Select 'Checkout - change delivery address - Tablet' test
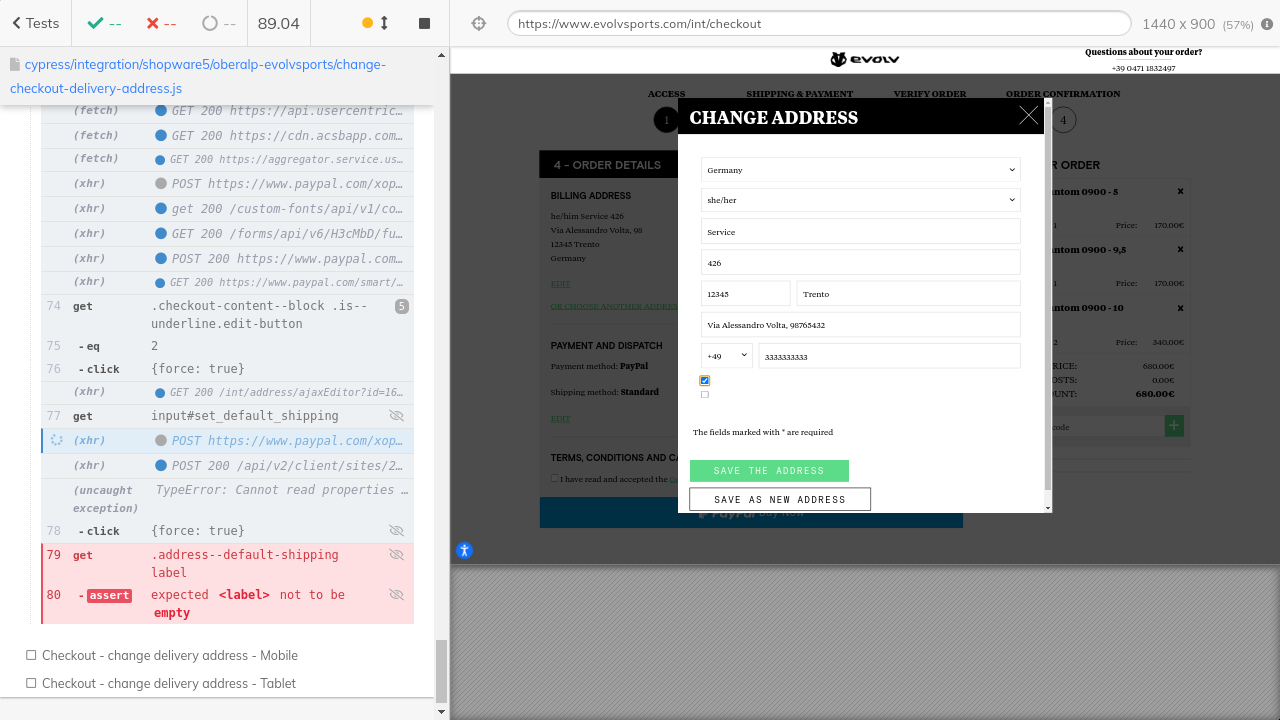 168,684
